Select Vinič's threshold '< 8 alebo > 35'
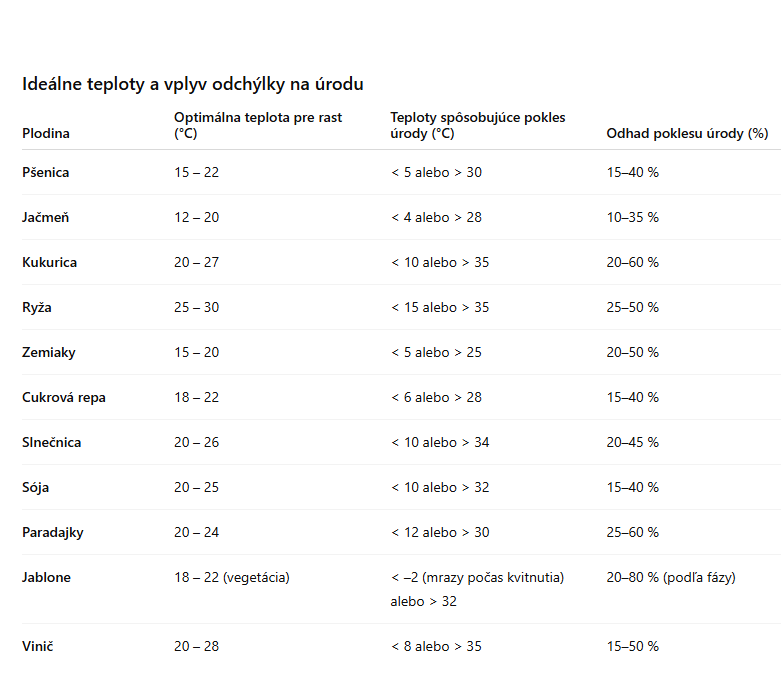 tap(436, 646)
